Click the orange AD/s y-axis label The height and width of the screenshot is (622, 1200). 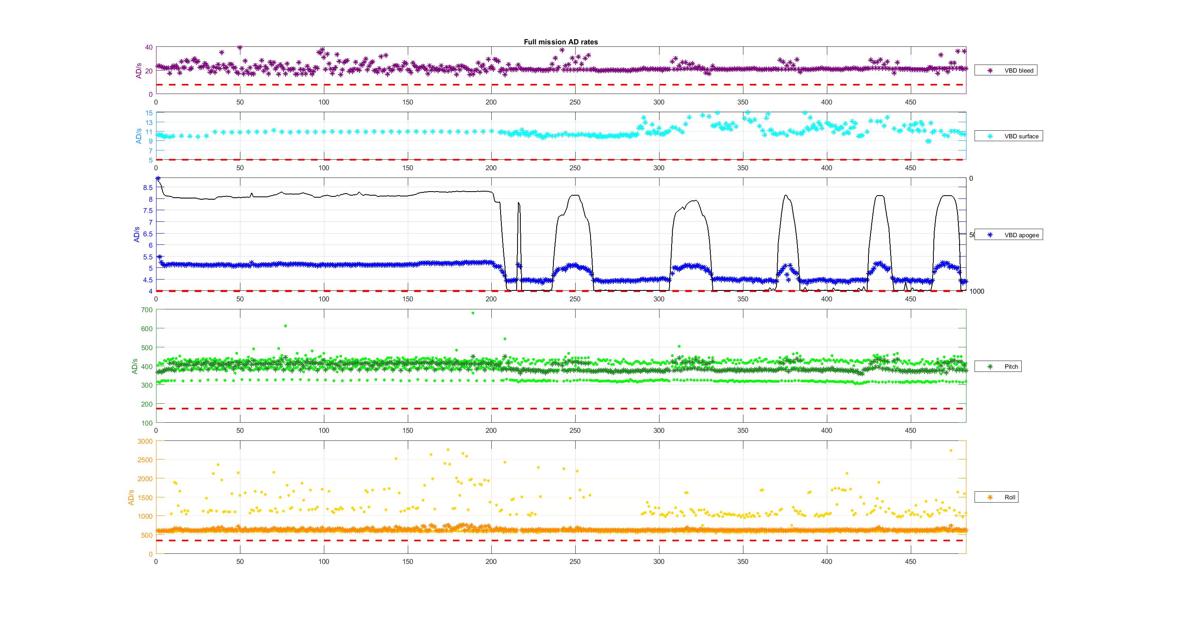pos(129,497)
